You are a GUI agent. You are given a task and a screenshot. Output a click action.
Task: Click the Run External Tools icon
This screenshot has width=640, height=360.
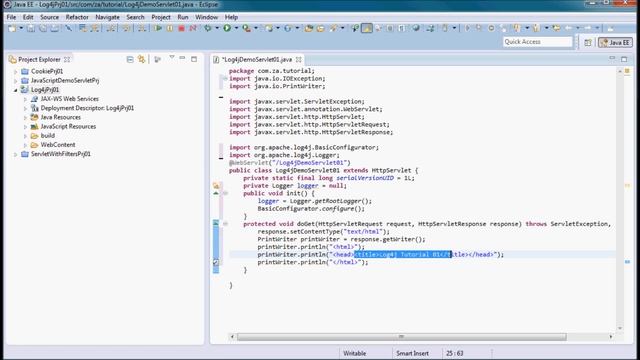[x=246, y=28]
